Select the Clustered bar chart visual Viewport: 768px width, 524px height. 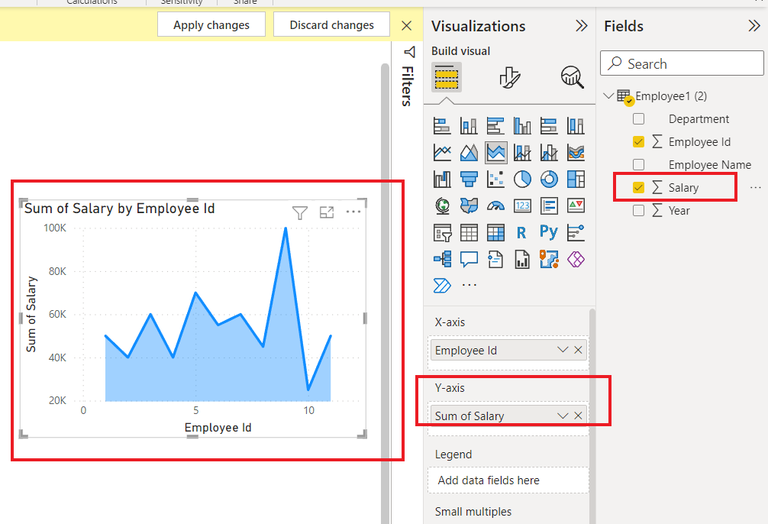pyautogui.click(x=496, y=126)
